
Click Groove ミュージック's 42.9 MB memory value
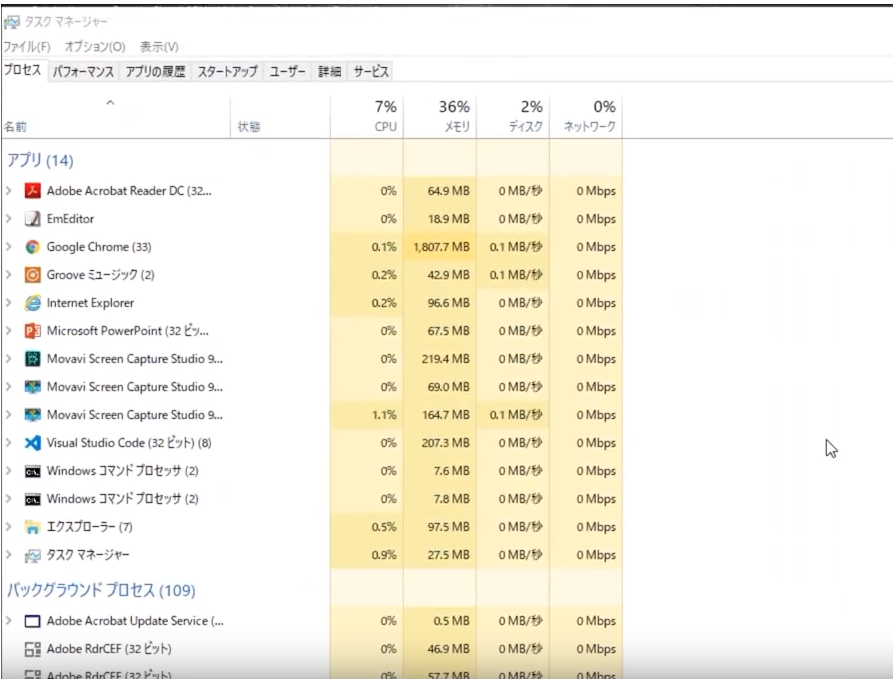pyautogui.click(x=448, y=275)
